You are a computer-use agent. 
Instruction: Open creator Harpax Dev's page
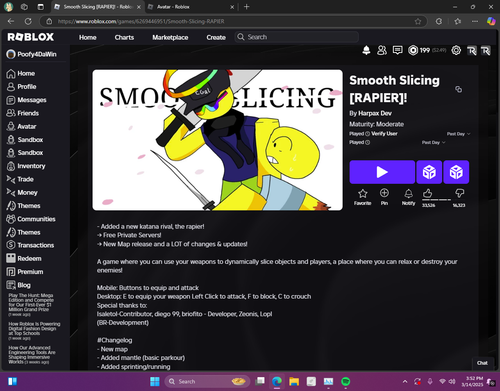[x=375, y=113]
